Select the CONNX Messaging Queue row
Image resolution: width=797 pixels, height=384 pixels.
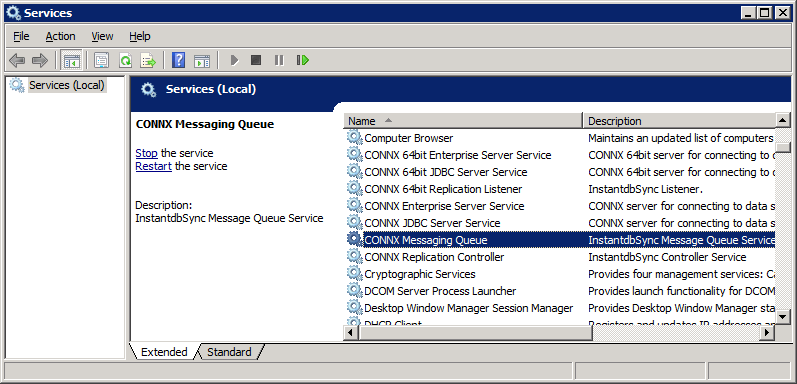coord(559,240)
